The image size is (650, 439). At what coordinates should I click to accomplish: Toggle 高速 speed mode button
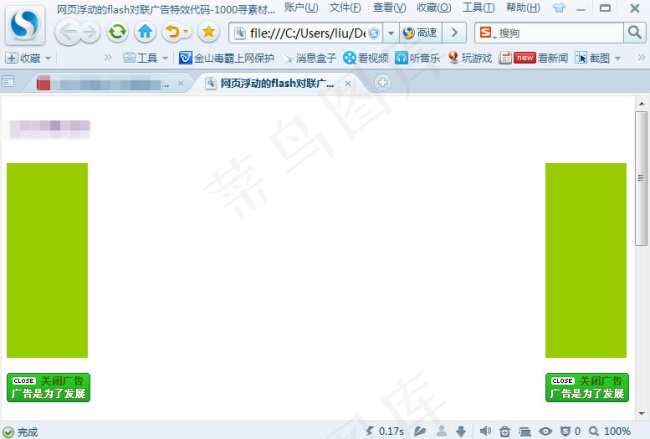(420, 33)
